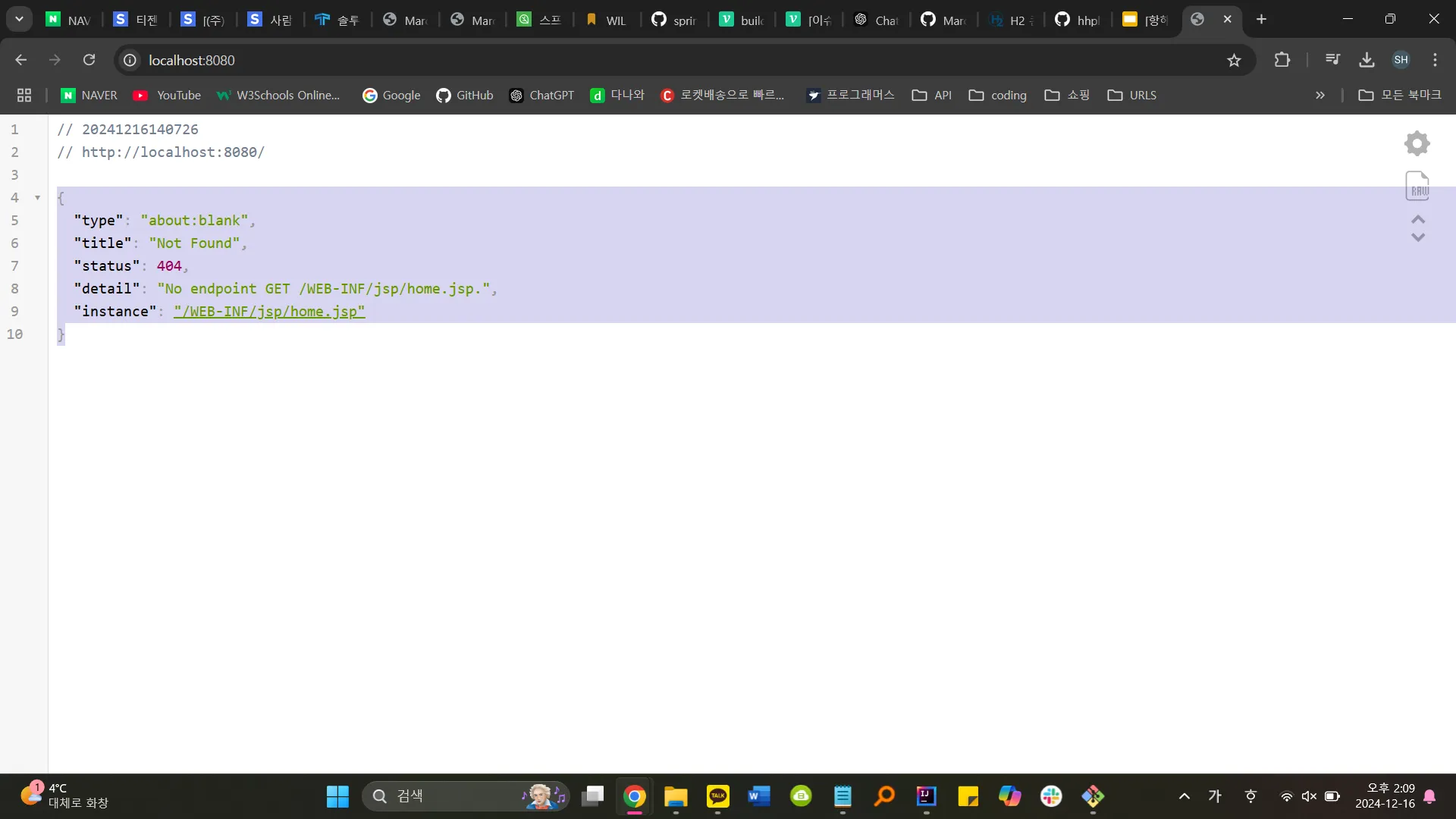
Task: Expand the bookmarks overflow menu
Action: (x=1321, y=95)
